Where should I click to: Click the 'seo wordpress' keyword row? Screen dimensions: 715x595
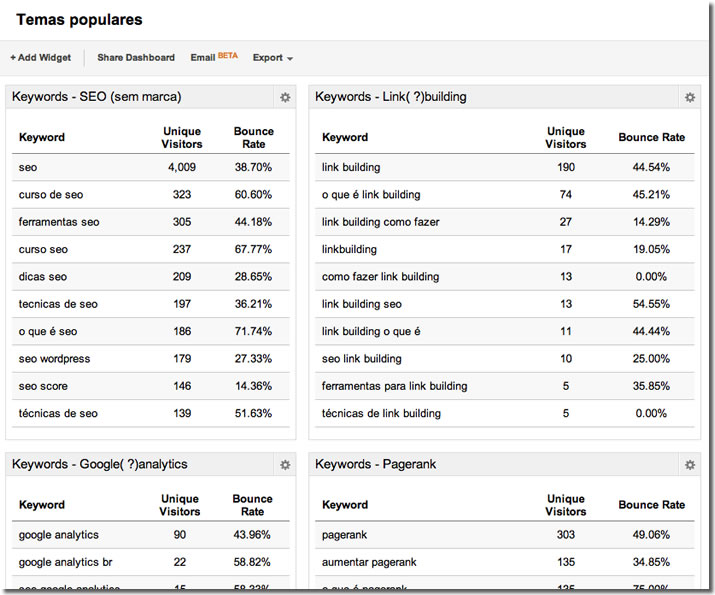point(55,359)
